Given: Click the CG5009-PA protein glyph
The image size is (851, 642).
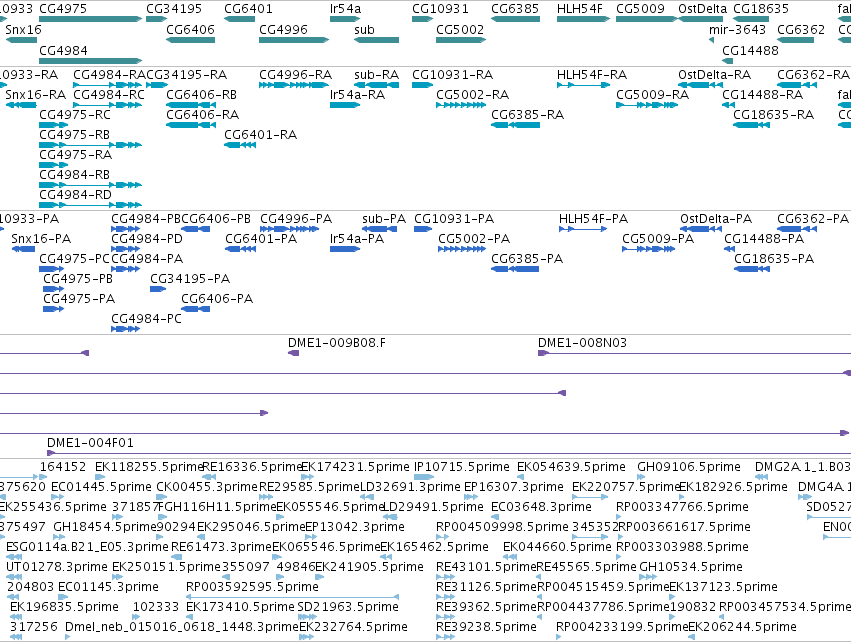Looking at the screenshot, I should click(x=649, y=249).
